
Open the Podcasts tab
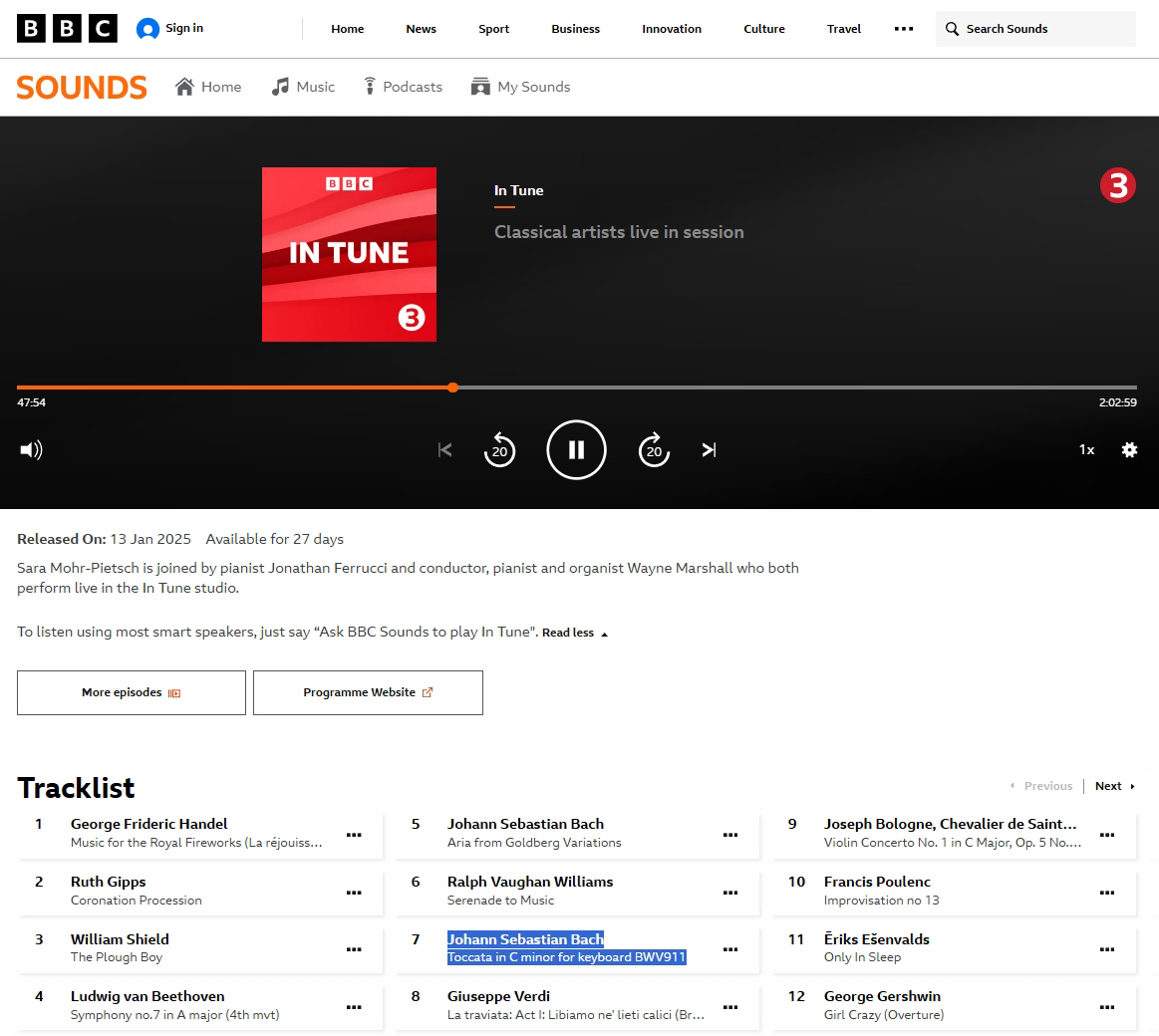[x=403, y=88]
